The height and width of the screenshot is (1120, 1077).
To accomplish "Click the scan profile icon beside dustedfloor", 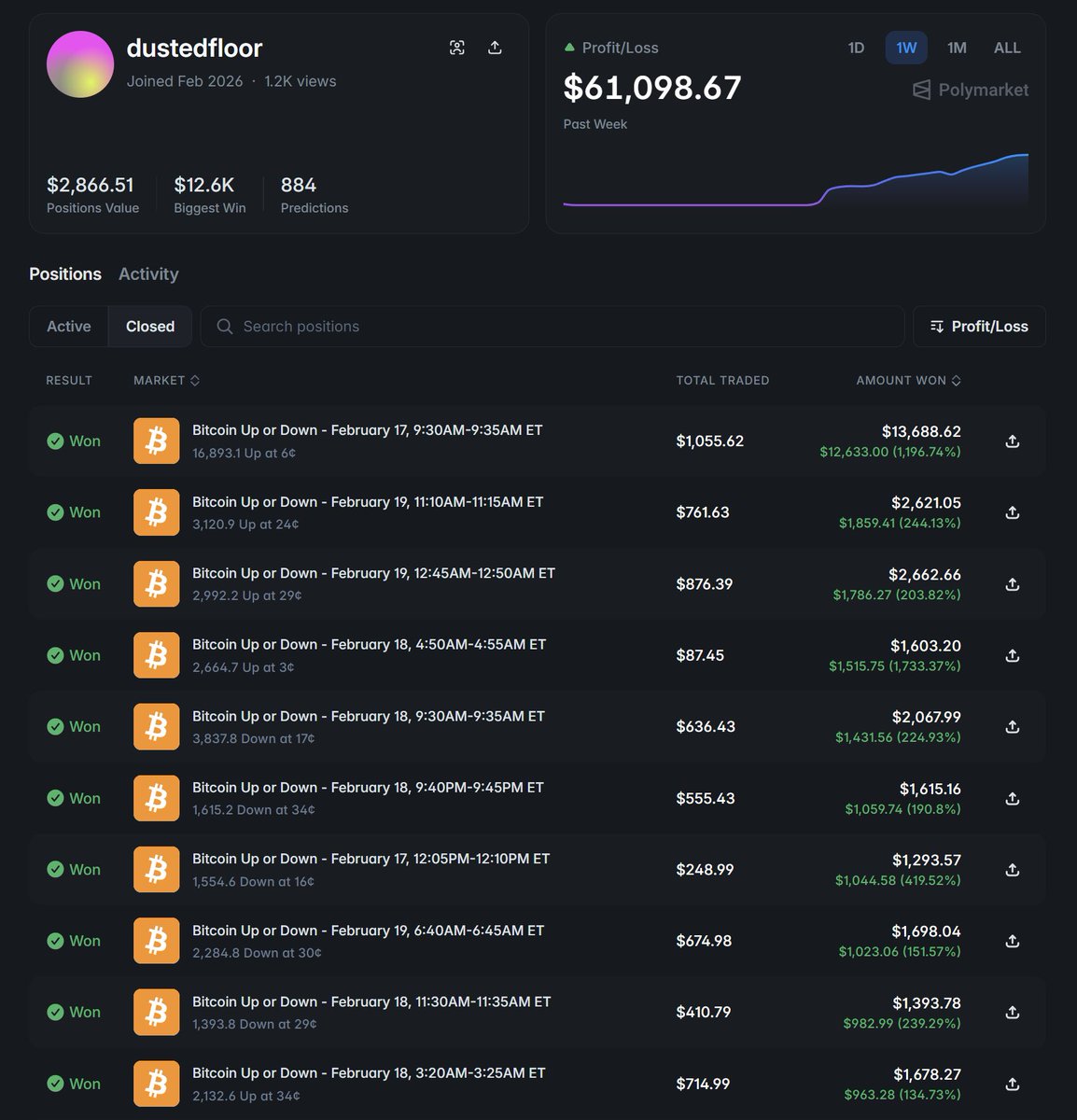I will click(456, 48).
